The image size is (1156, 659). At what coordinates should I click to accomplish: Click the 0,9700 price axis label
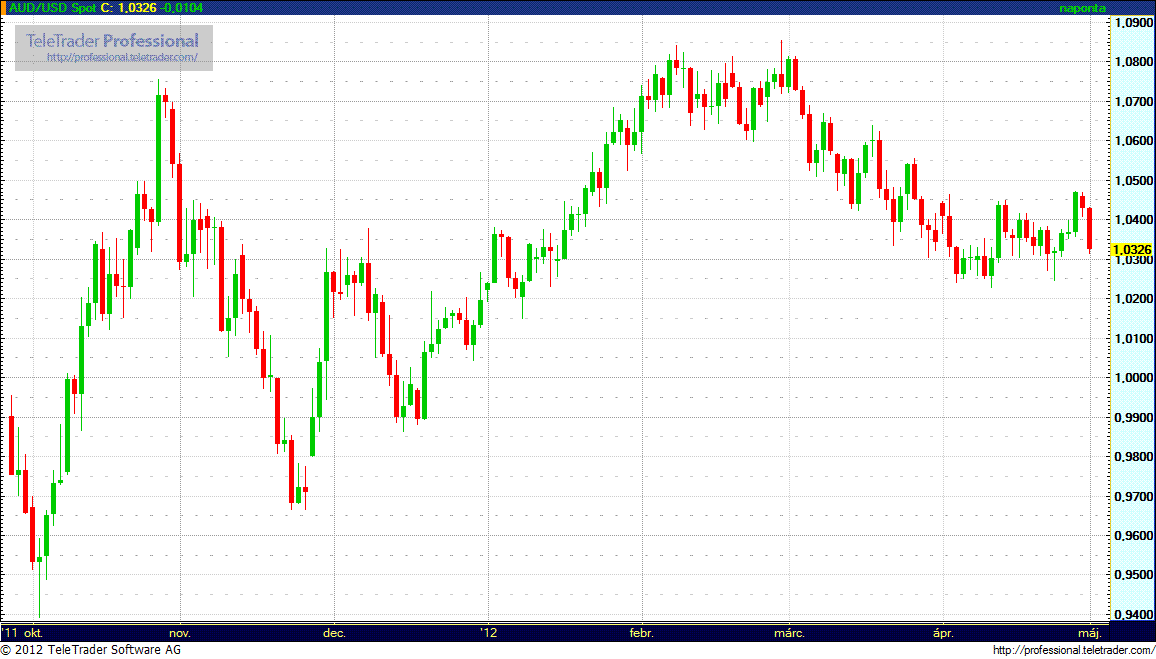1133,496
